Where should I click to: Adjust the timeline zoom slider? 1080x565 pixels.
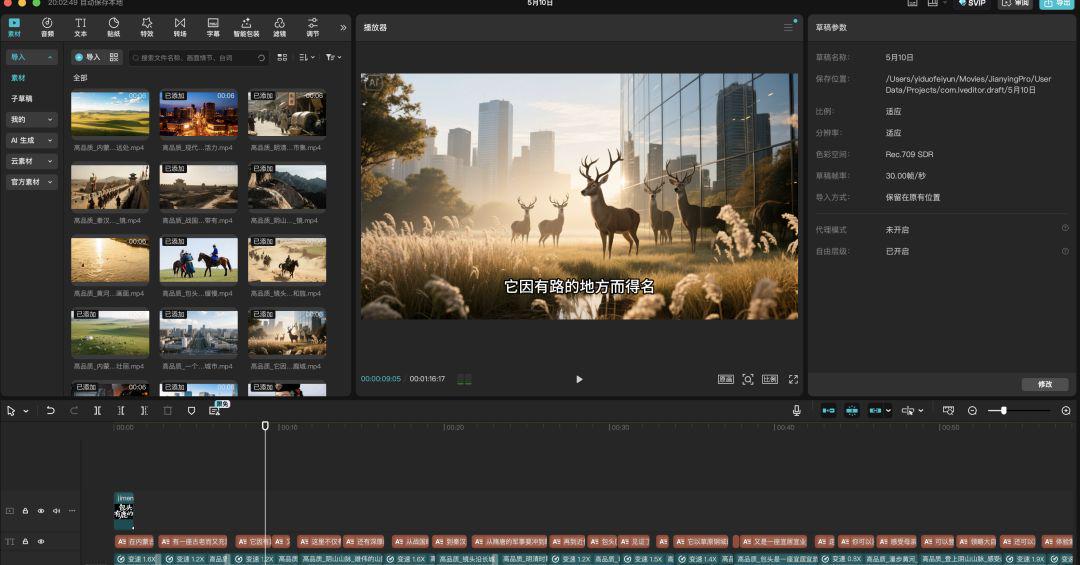coord(1004,411)
